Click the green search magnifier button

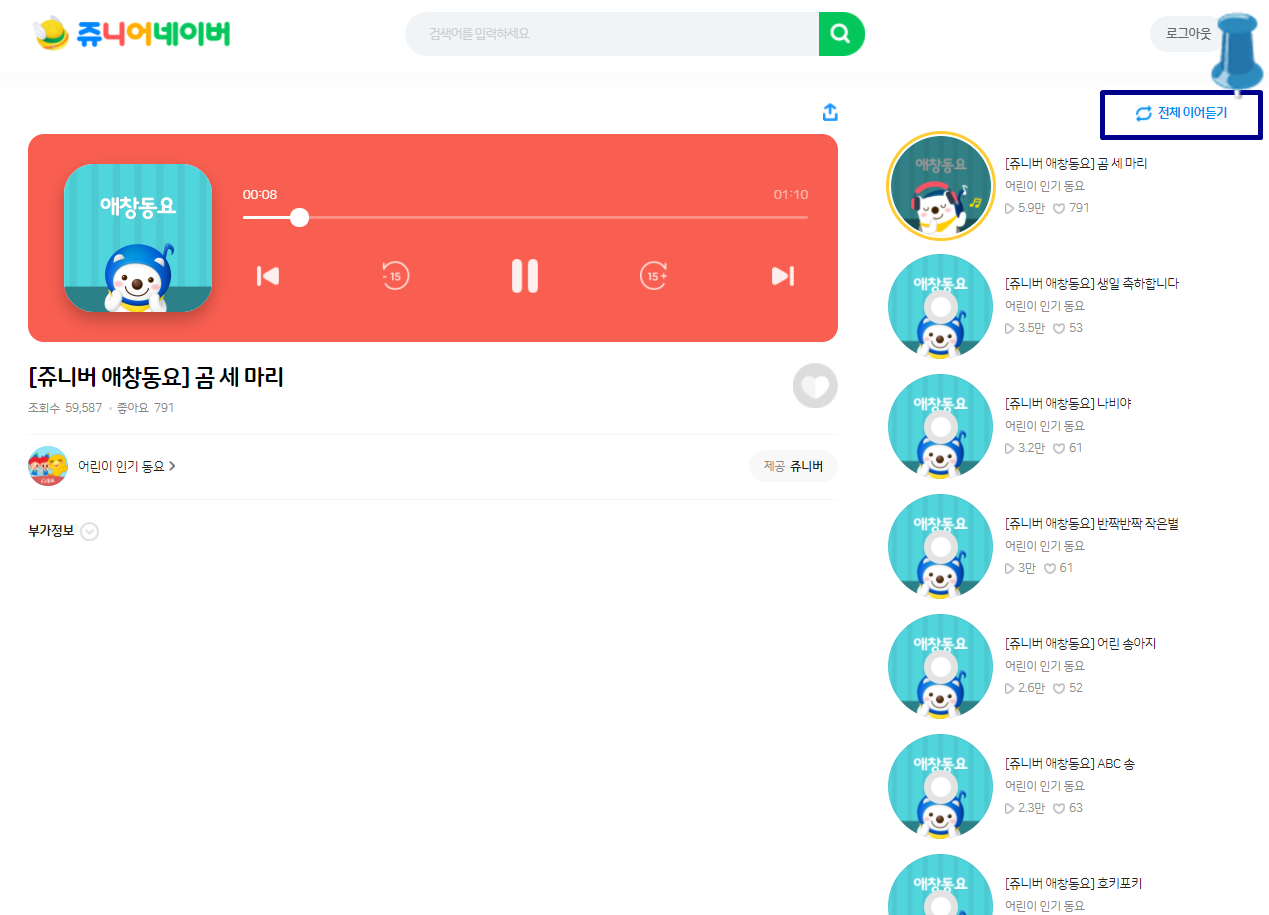[x=841, y=34]
